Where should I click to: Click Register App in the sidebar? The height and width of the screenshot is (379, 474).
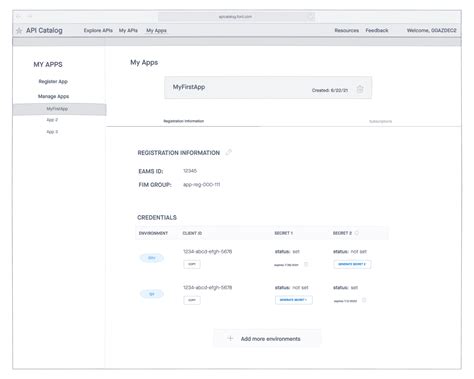[53, 81]
